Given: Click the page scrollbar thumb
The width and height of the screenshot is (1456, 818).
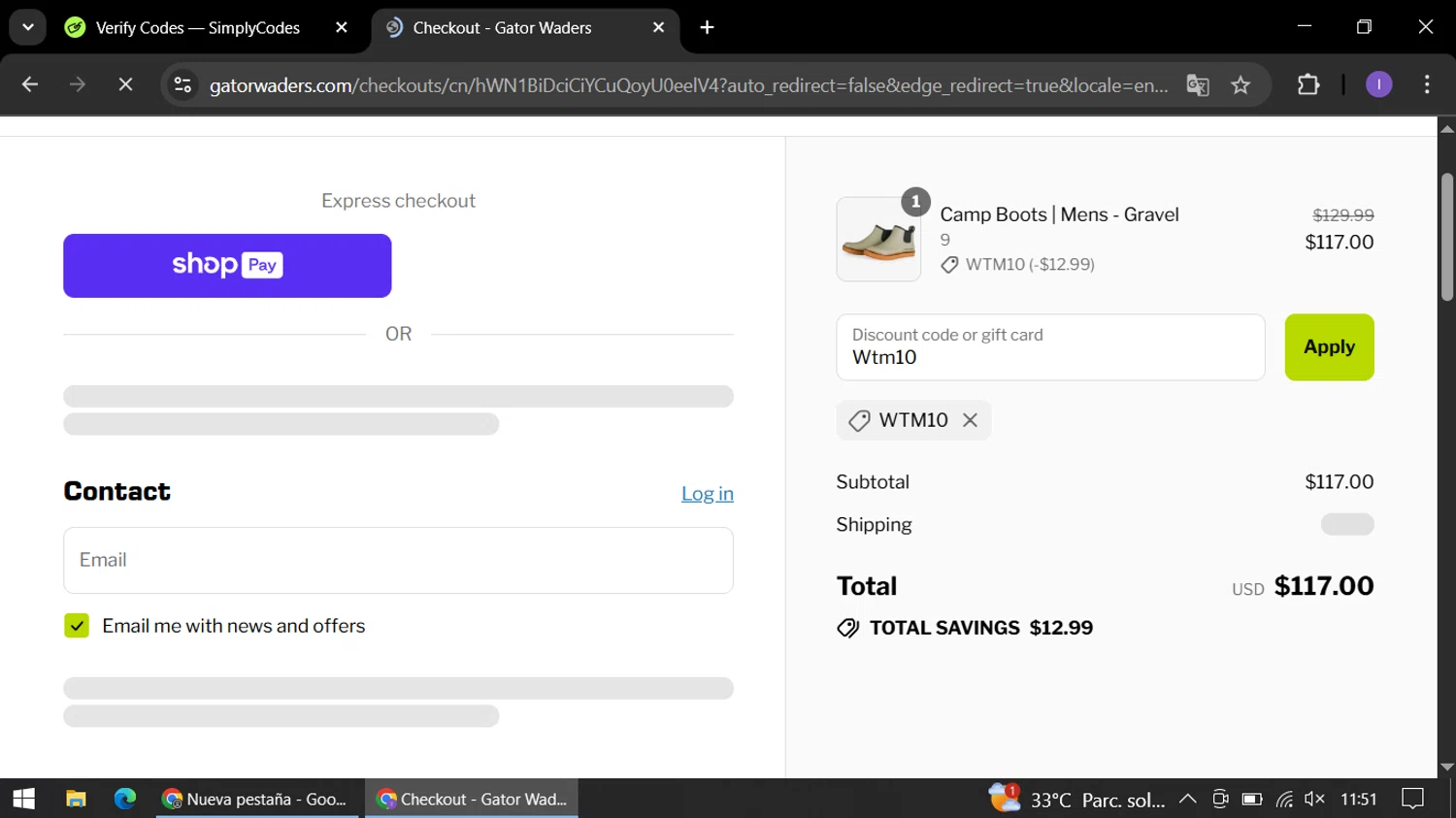Looking at the screenshot, I should coord(1446,237).
